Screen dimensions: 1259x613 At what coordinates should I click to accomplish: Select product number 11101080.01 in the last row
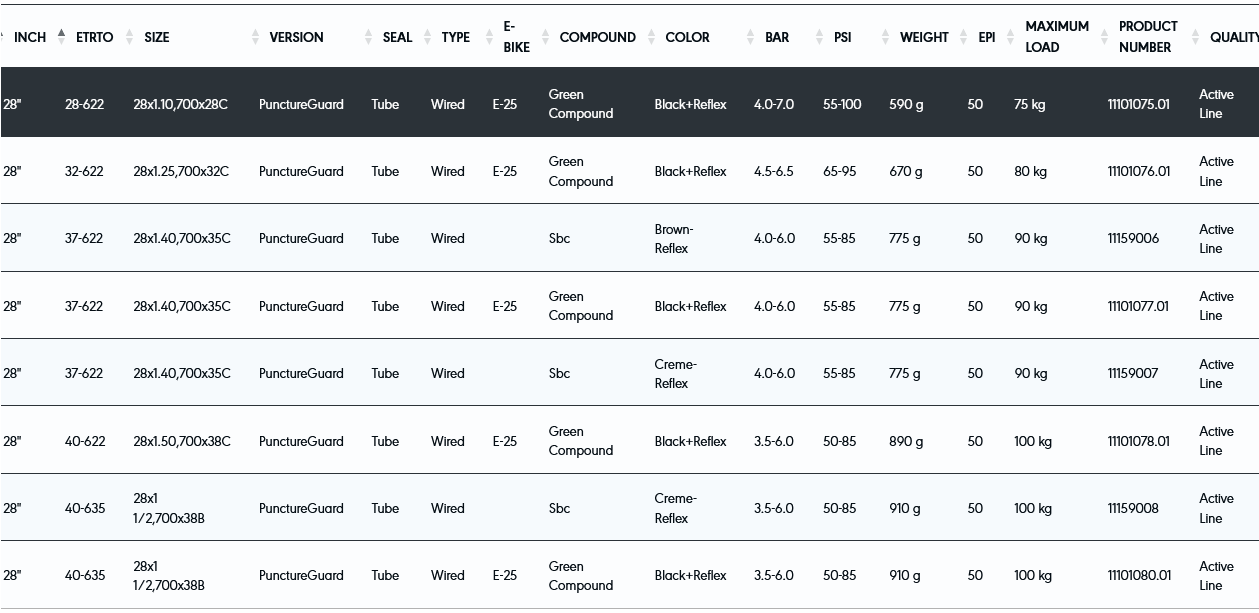pyautogui.click(x=1138, y=576)
